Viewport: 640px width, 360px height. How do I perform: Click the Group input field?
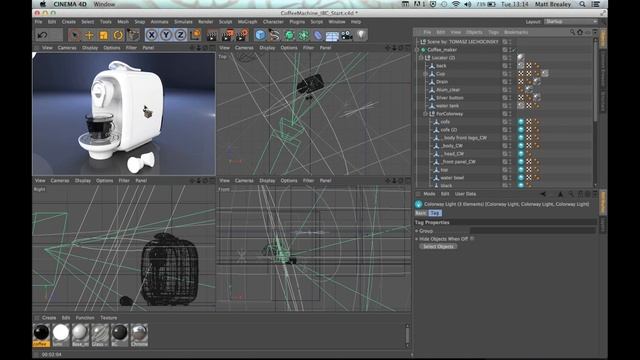(x=533, y=231)
